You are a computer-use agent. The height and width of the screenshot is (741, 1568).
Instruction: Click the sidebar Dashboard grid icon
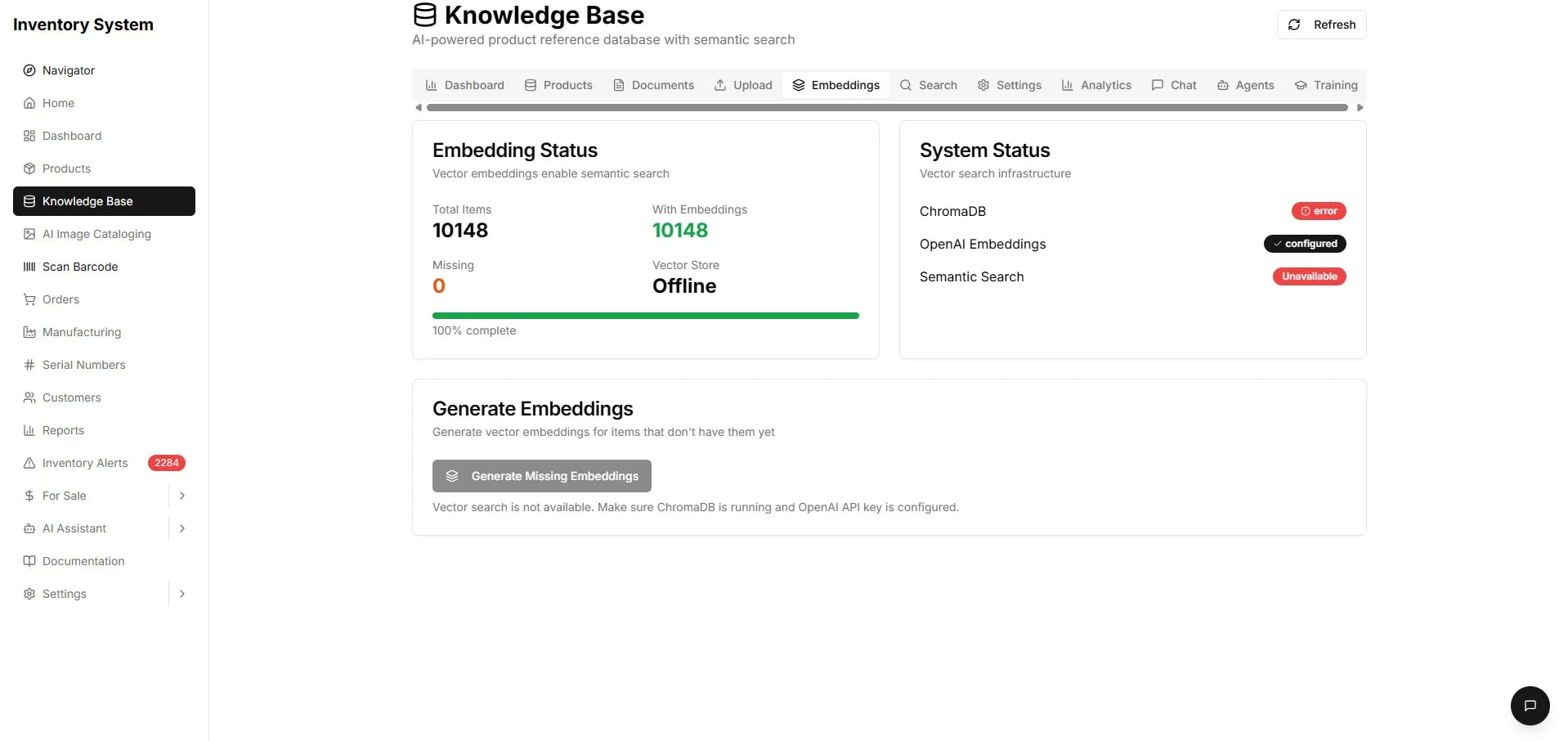tap(29, 136)
